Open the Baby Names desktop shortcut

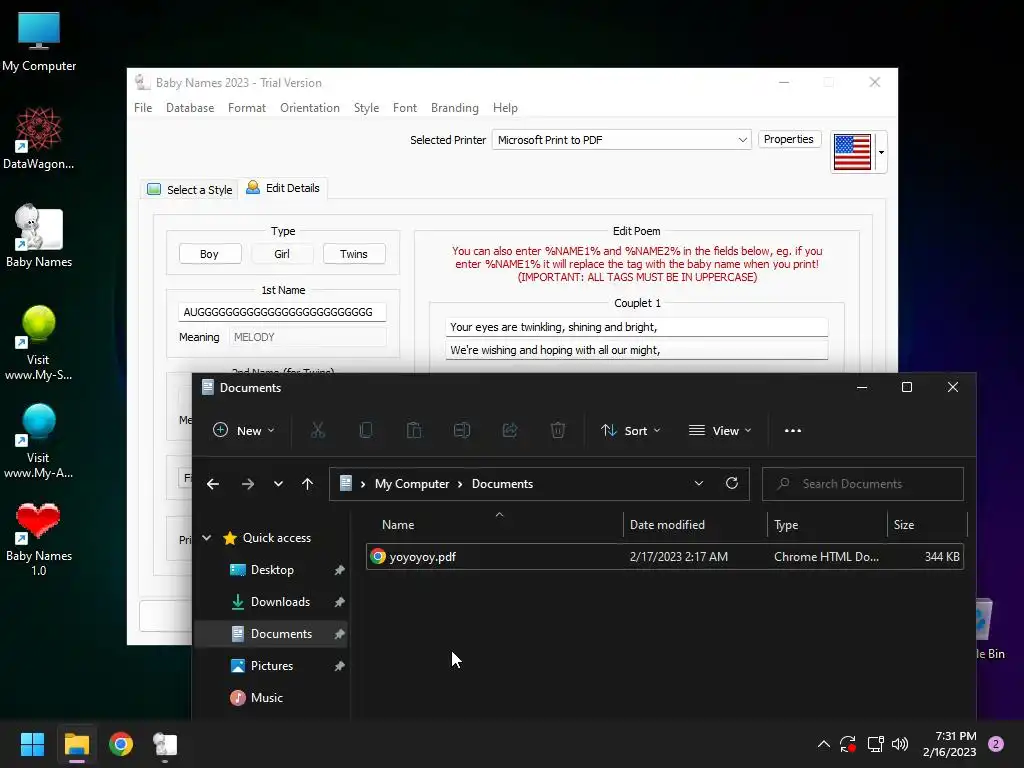tap(39, 236)
